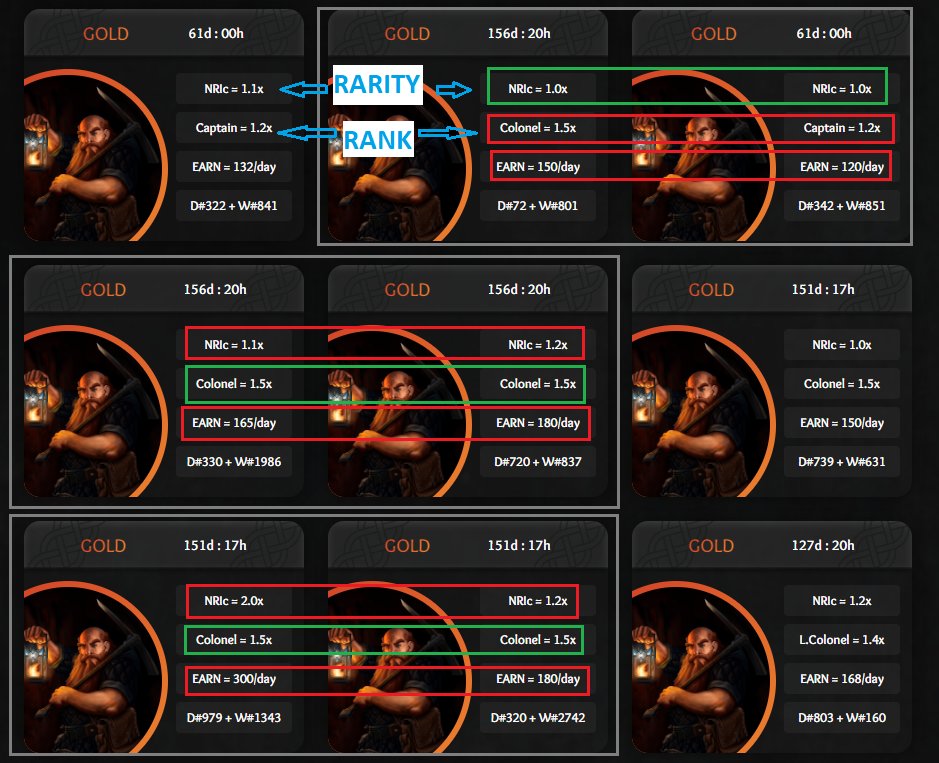Click 61d : 00h timer above D#342 + W#851

823,34
